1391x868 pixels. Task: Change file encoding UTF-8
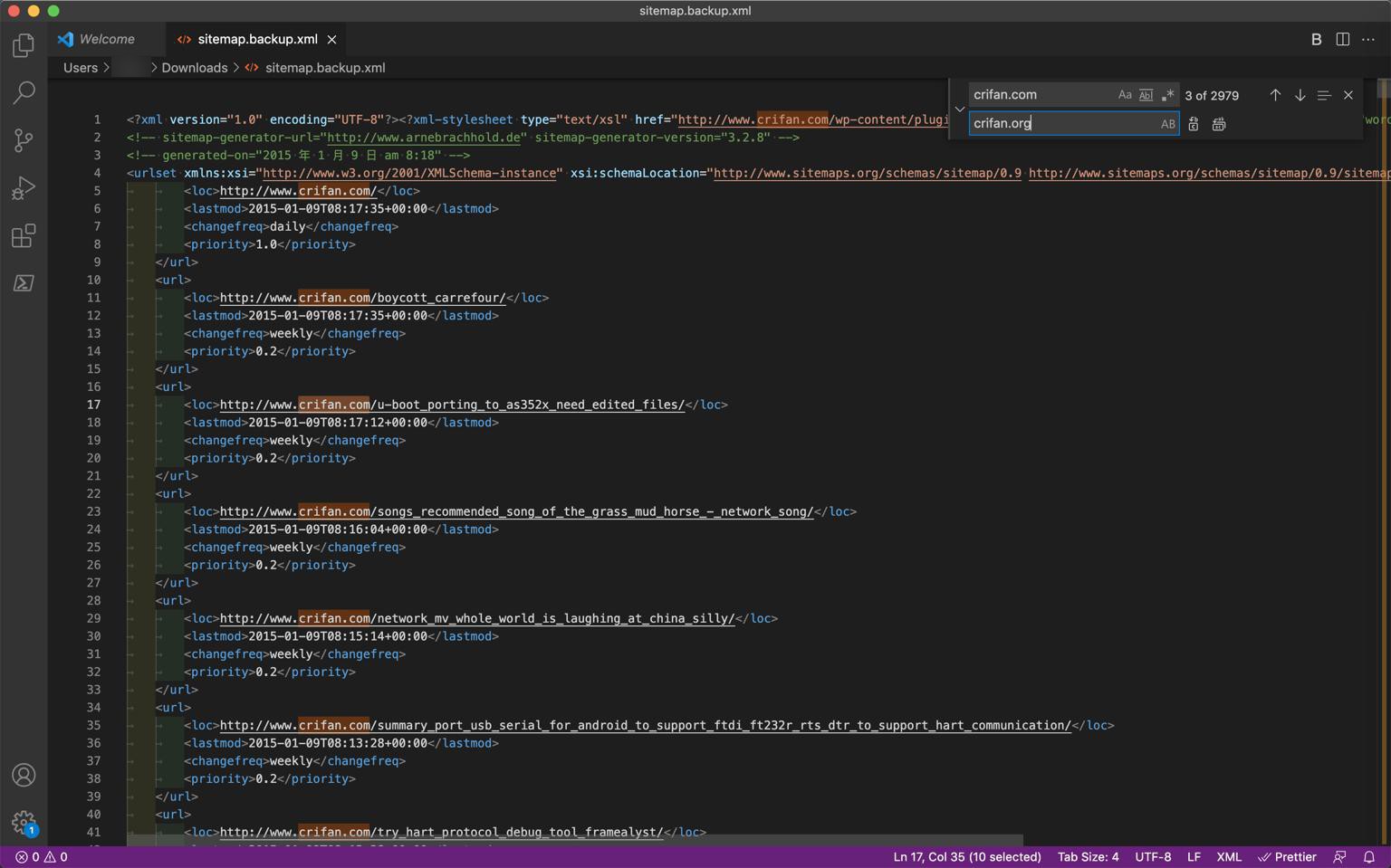click(1153, 857)
